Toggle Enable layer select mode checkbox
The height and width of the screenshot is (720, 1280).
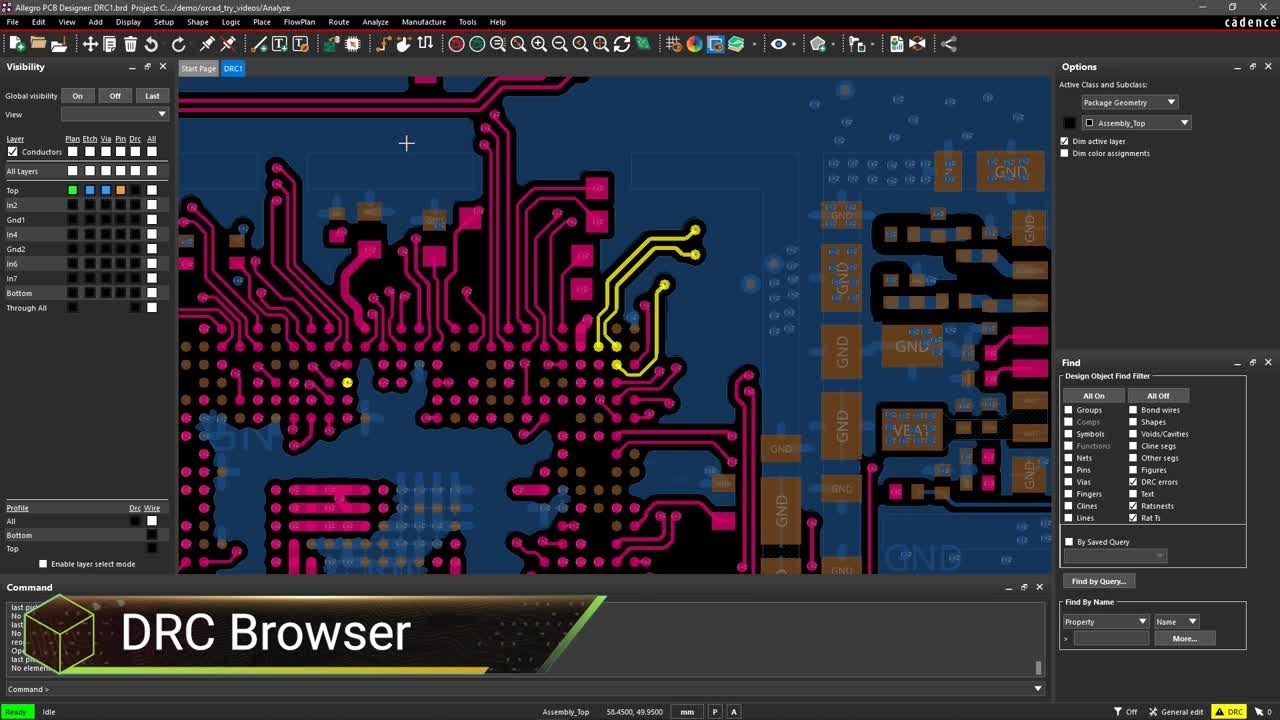43,564
